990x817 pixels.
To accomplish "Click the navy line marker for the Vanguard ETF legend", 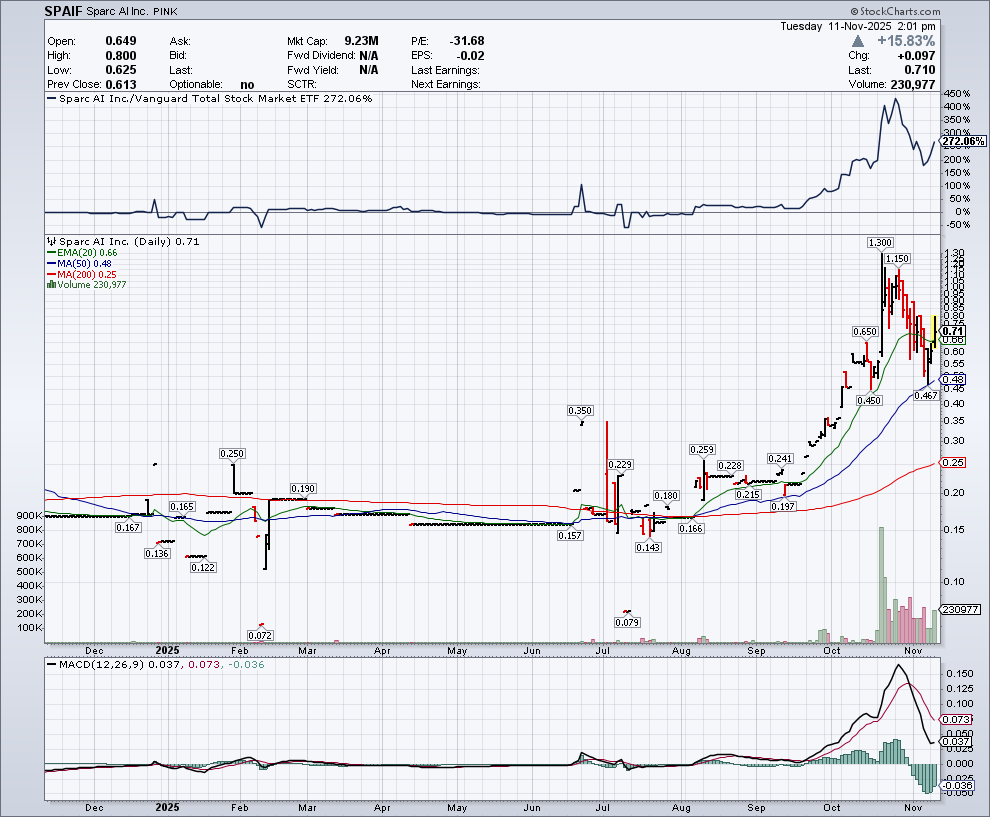I will [x=51, y=98].
